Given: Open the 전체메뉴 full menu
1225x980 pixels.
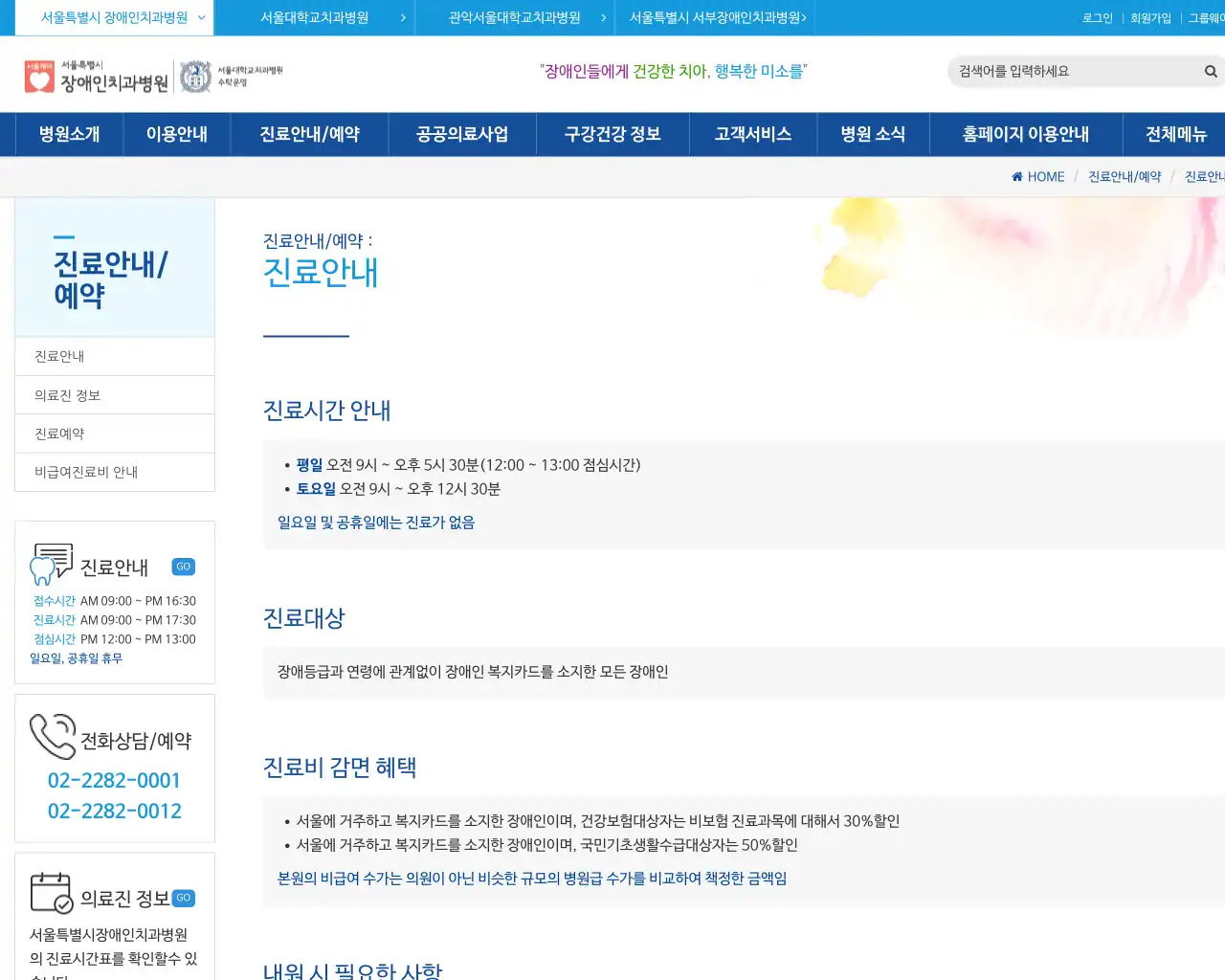Looking at the screenshot, I should [x=1176, y=134].
